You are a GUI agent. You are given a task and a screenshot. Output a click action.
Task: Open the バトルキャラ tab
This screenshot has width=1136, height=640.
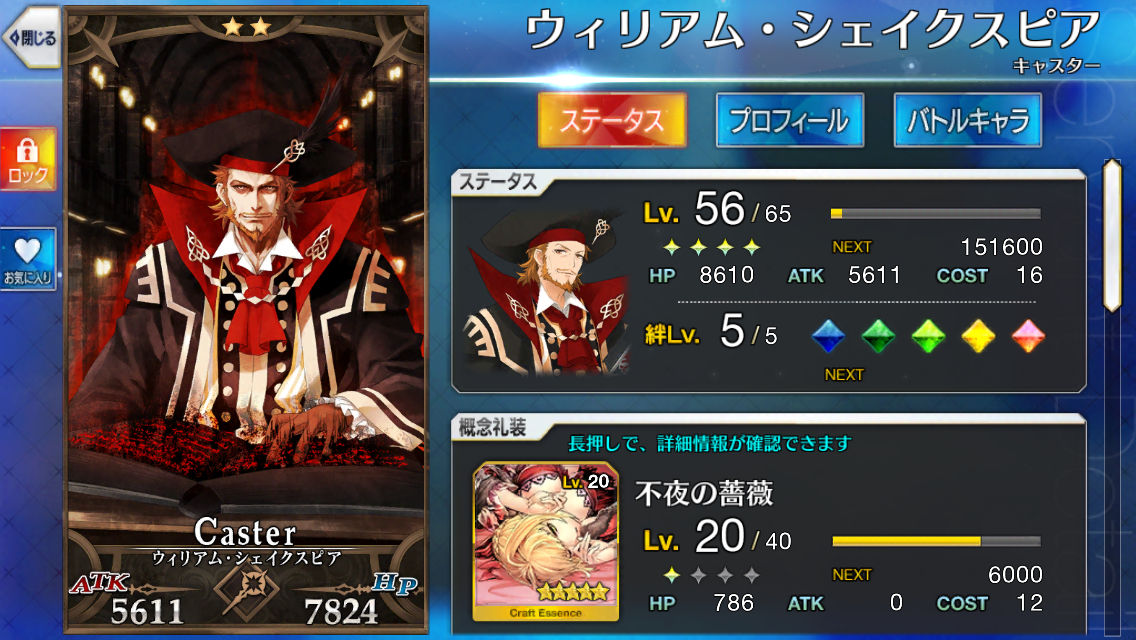point(968,120)
